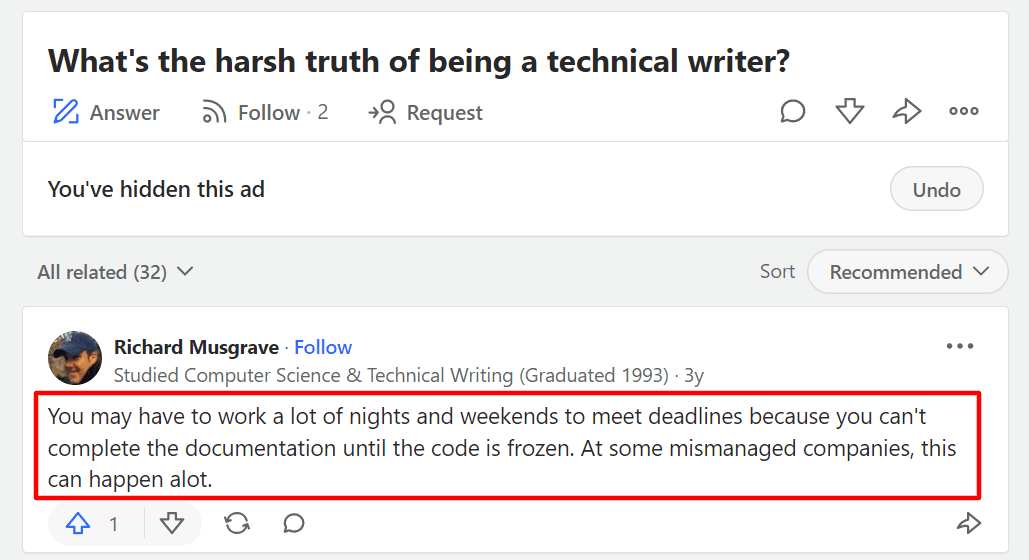Open Richard Musgrave's profile picture
The width and height of the screenshot is (1029, 560).
click(75, 358)
